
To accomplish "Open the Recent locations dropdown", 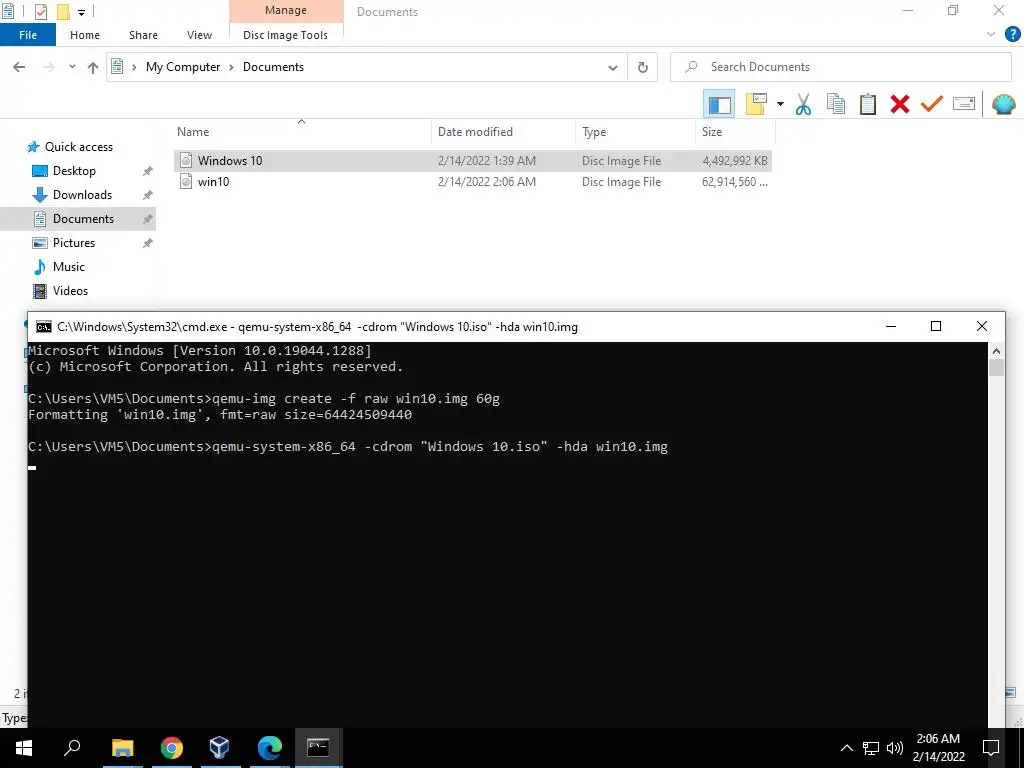I will tap(72, 67).
